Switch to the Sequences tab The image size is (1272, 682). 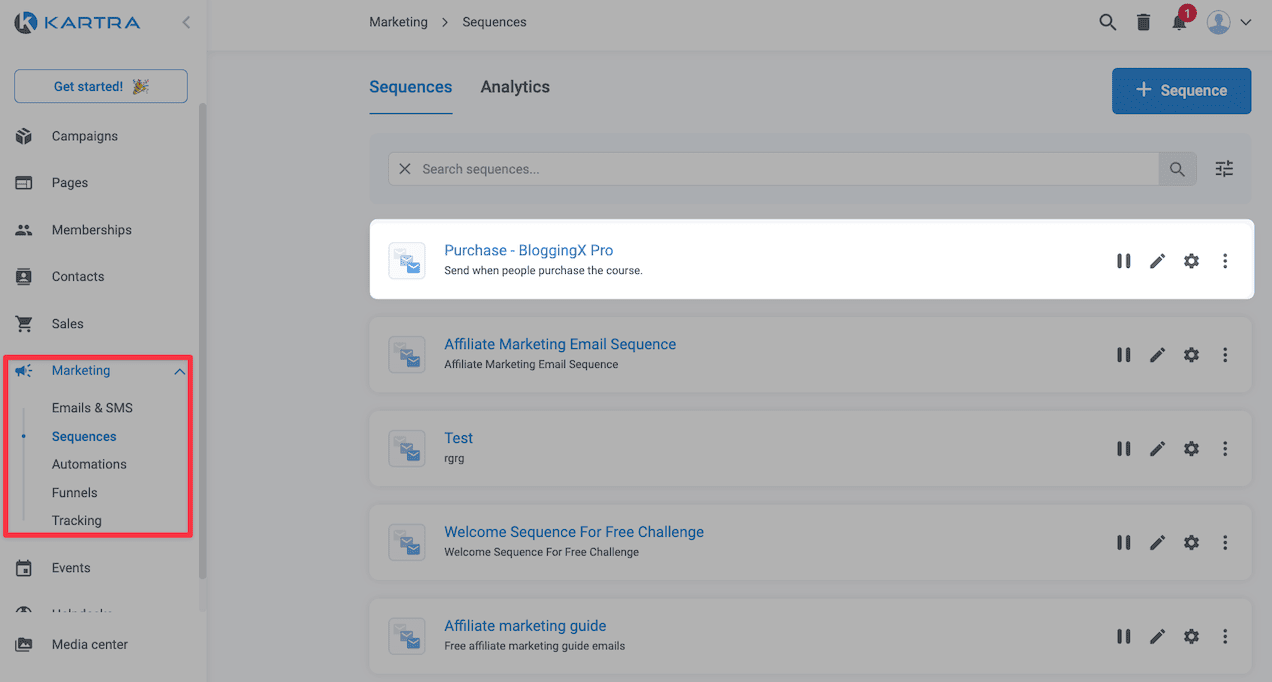tap(411, 87)
